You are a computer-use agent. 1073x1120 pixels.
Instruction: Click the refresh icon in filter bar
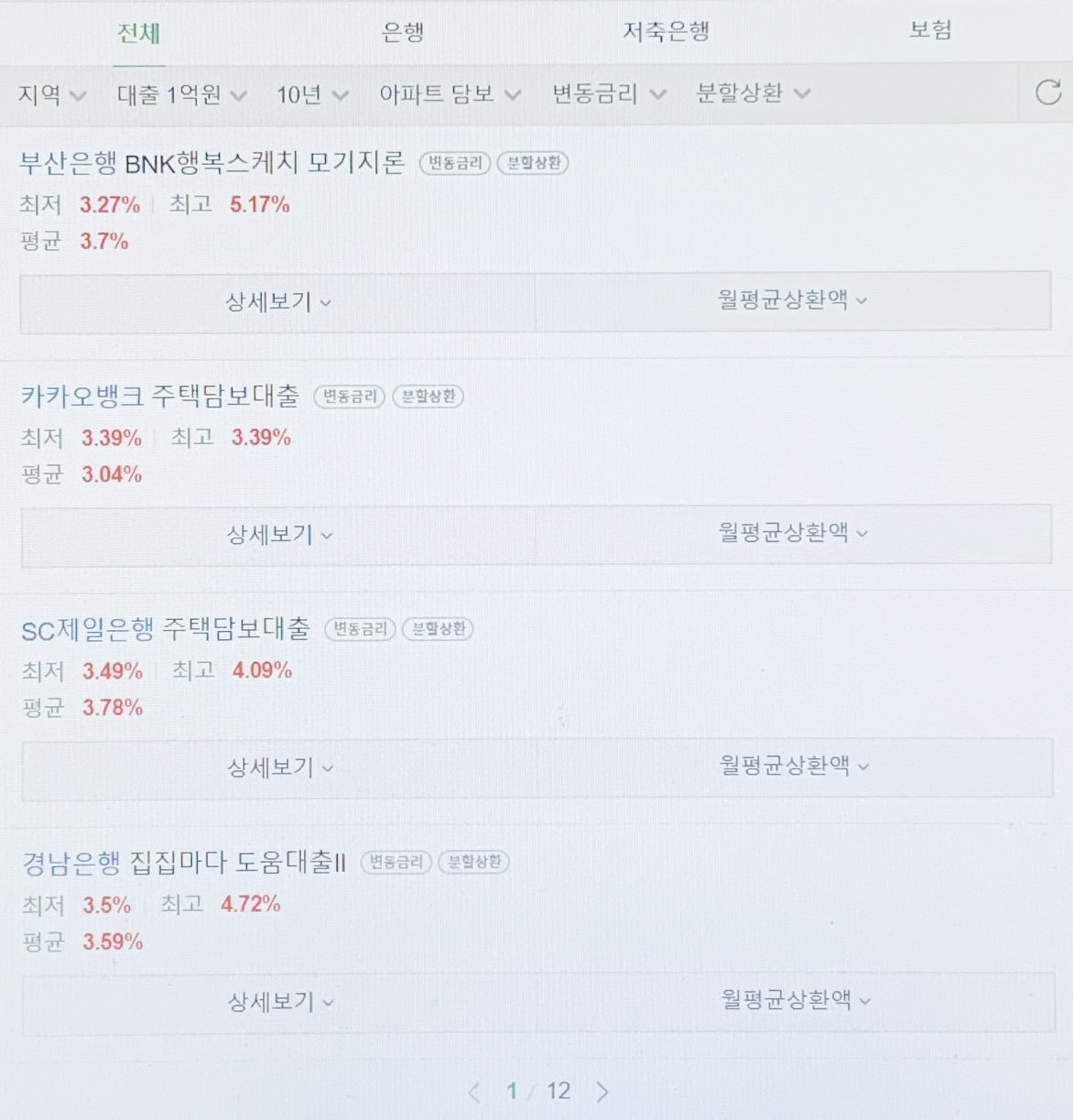pos(1048,92)
